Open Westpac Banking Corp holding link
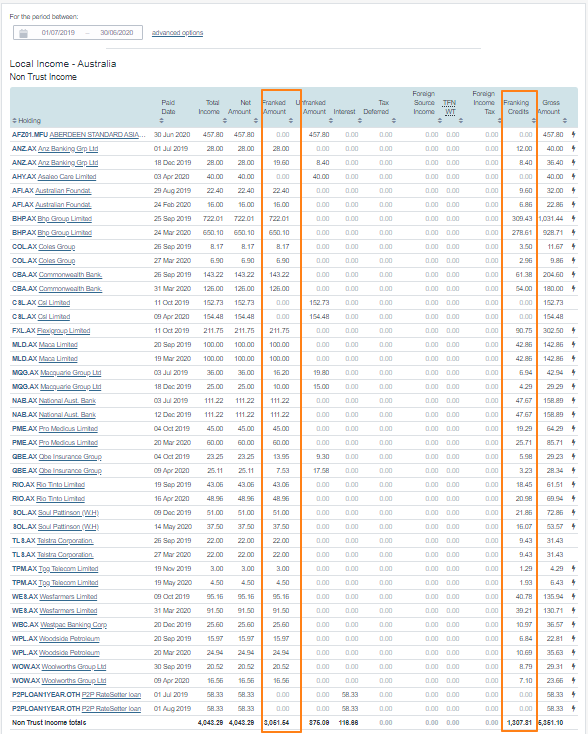Viewport: 588px width, 734px height. (x=74, y=625)
